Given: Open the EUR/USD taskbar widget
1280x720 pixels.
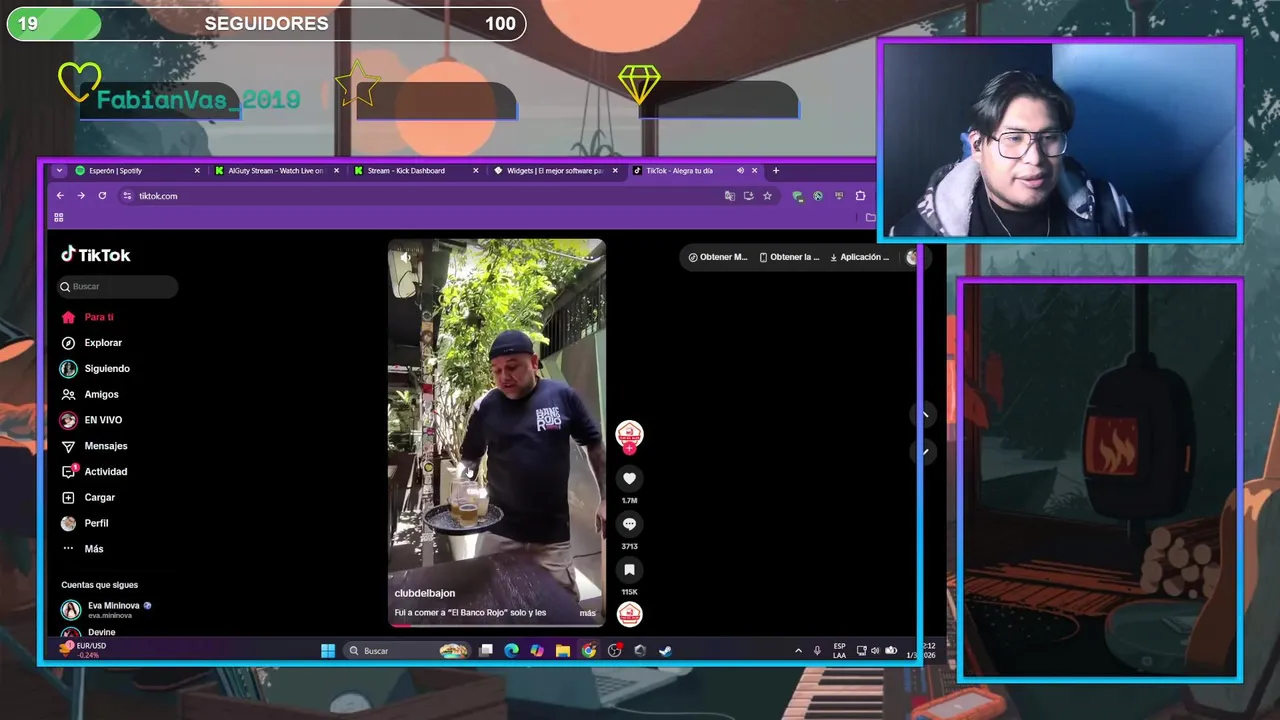Looking at the screenshot, I should (83, 650).
